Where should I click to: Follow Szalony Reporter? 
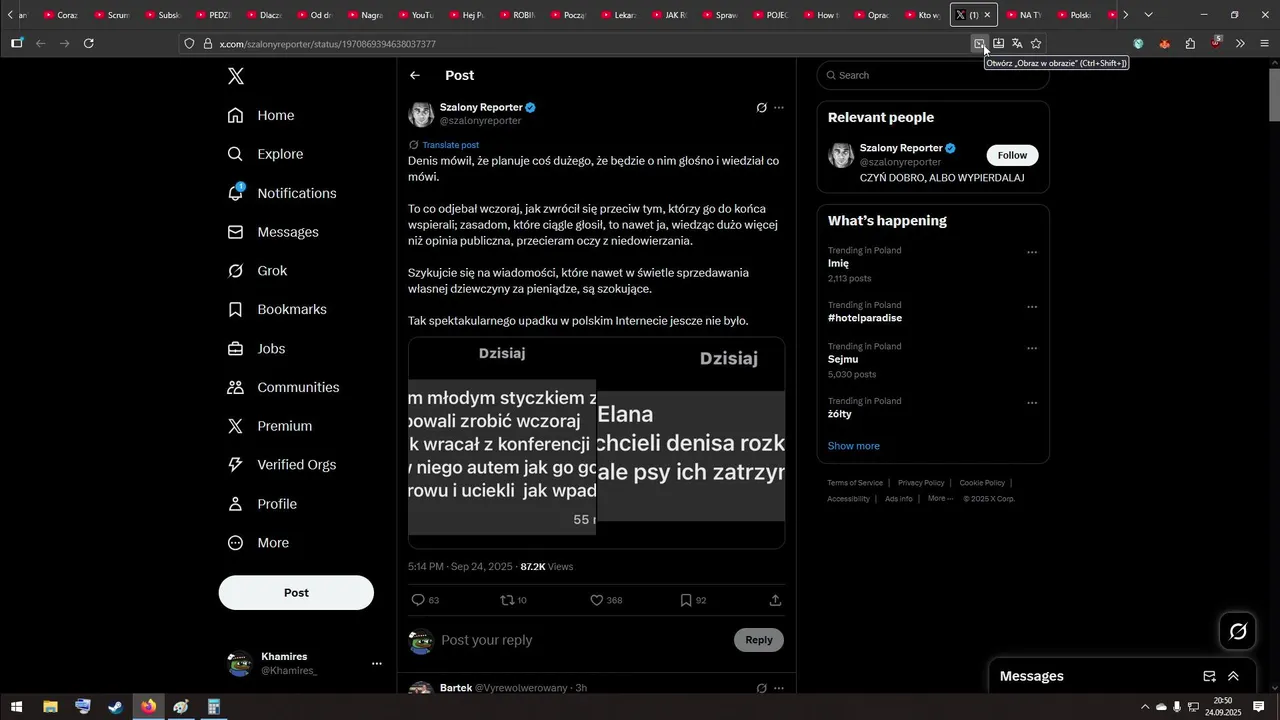coord(1012,155)
